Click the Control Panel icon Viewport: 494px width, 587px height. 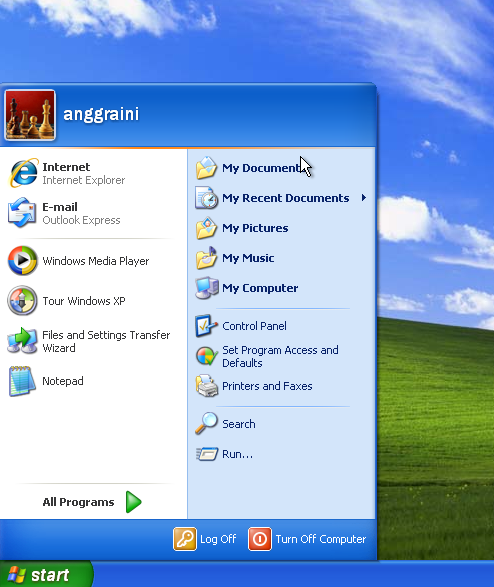[x=206, y=326]
